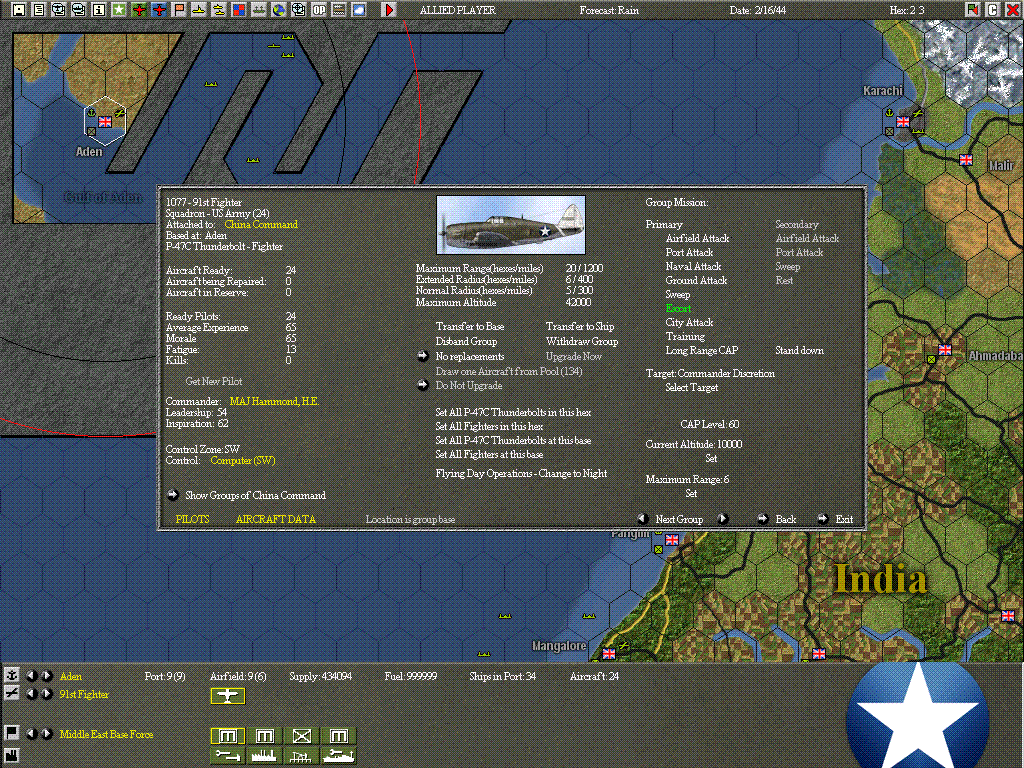Viewport: 1024px width, 768px height.
Task: Click the Computer (SW) control link
Action: coord(243,460)
